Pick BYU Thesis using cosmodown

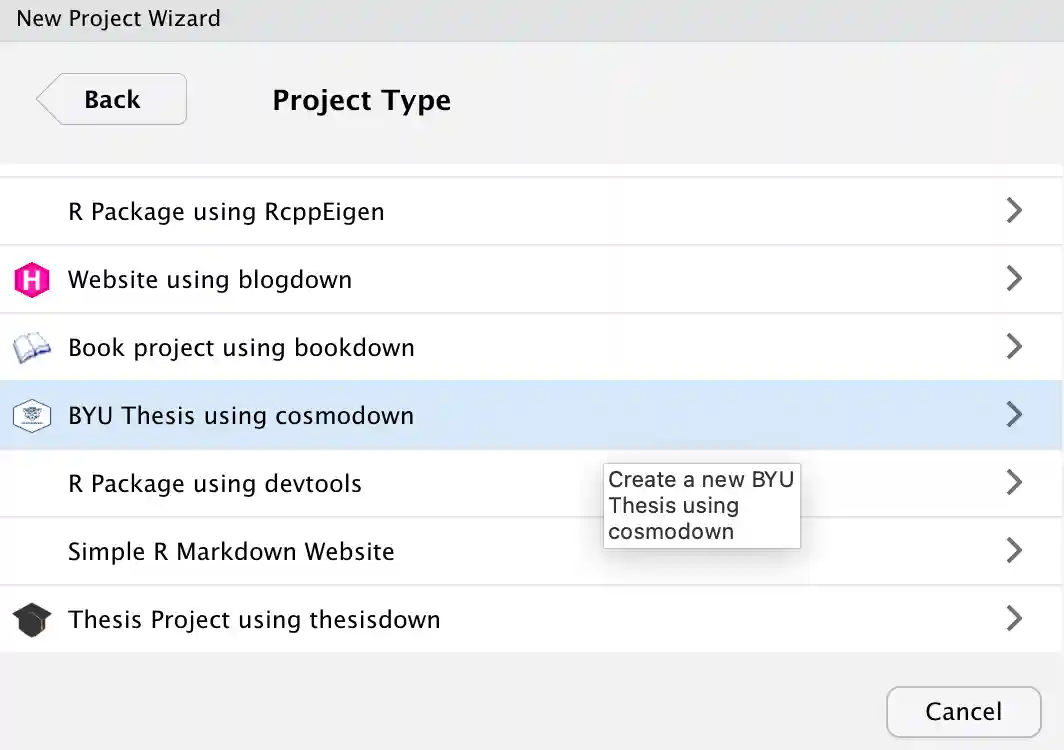241,416
